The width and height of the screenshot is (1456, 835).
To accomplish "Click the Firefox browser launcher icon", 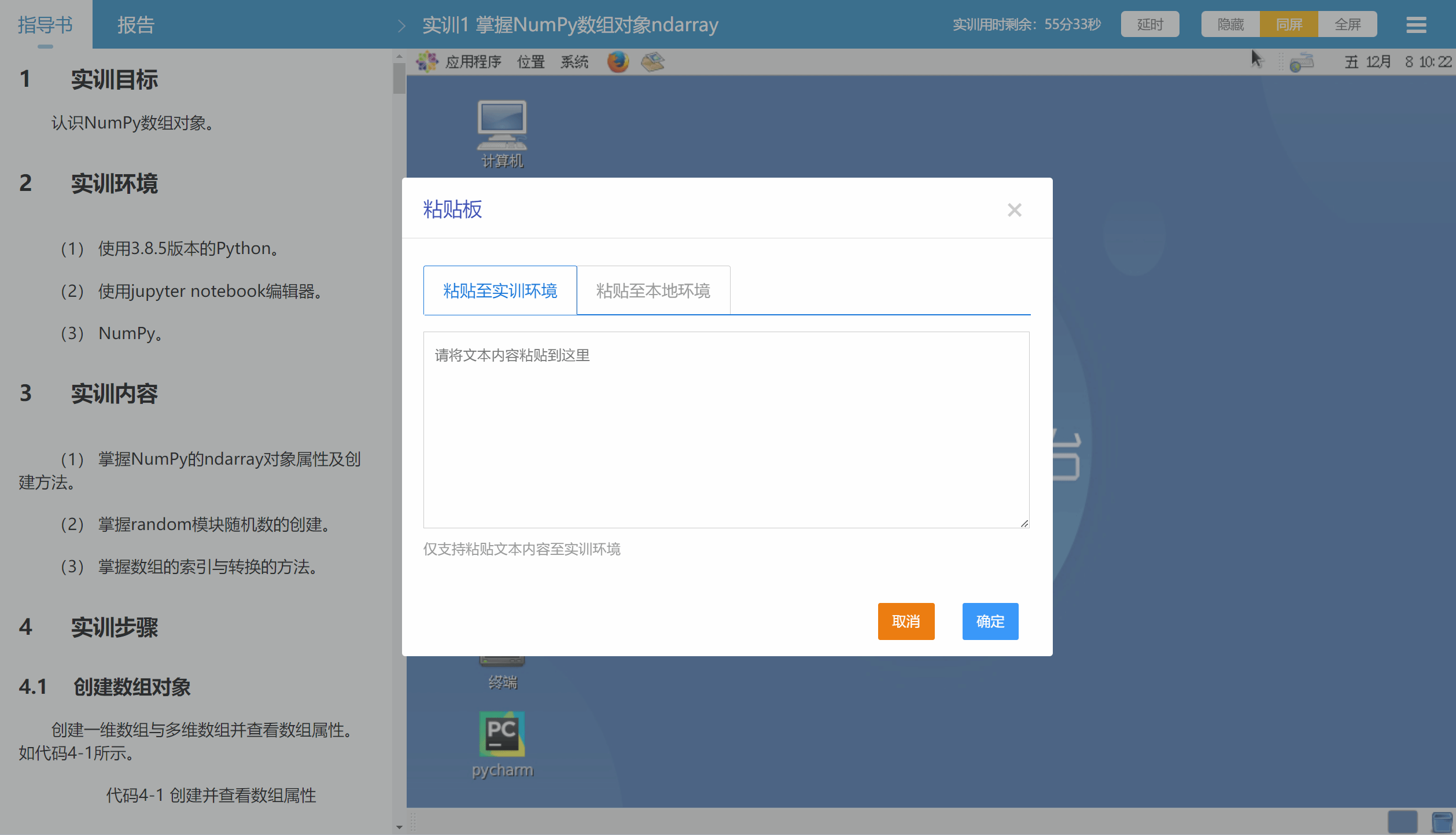I will pyautogui.click(x=618, y=61).
